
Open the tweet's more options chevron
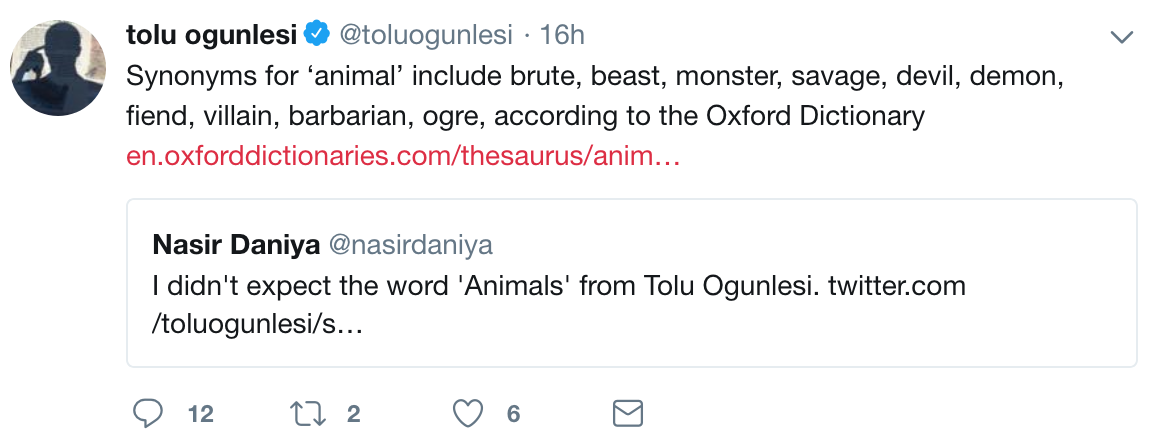click(x=1122, y=37)
